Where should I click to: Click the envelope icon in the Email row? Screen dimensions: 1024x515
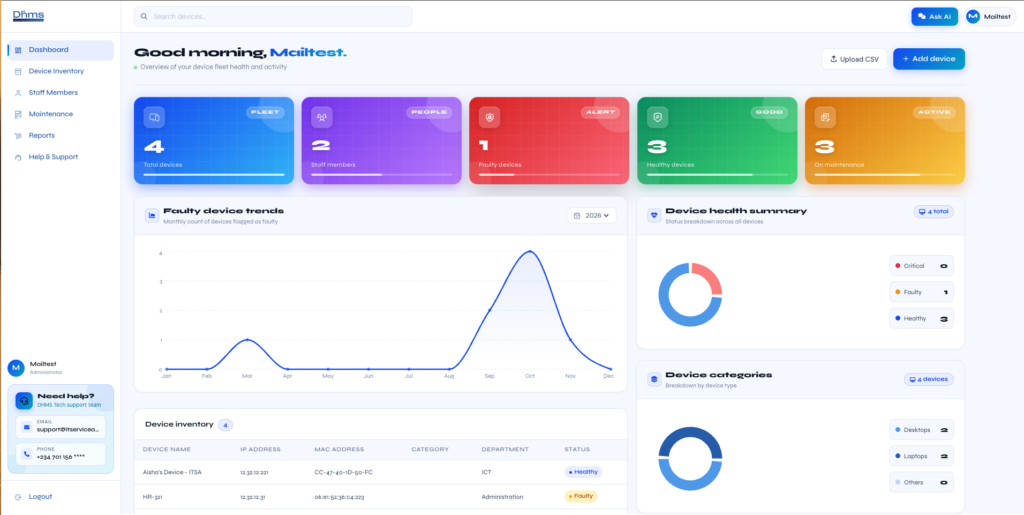pyautogui.click(x=27, y=427)
